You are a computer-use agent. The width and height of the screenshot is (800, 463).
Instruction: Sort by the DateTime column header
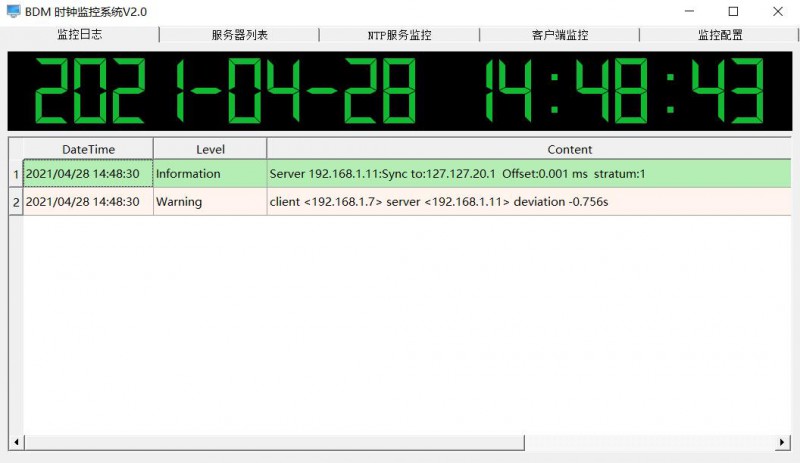click(88, 149)
